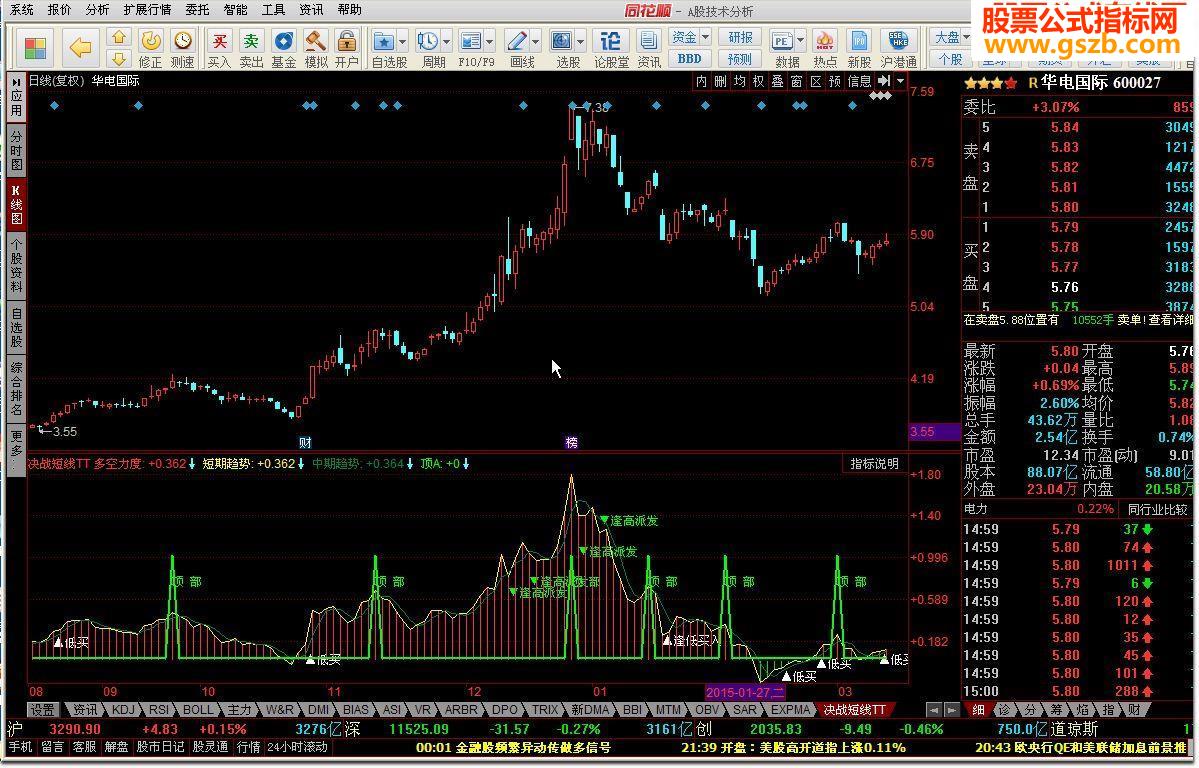Click the 测速 clock icon

click(x=182, y=40)
